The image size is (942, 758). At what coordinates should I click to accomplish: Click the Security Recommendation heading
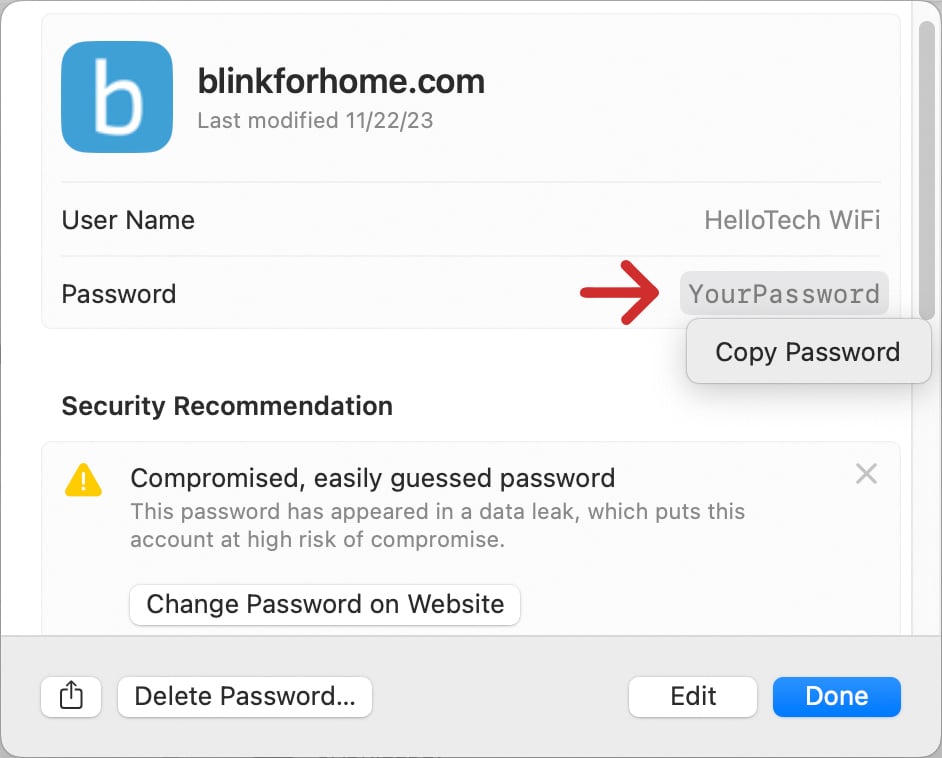[x=227, y=406]
